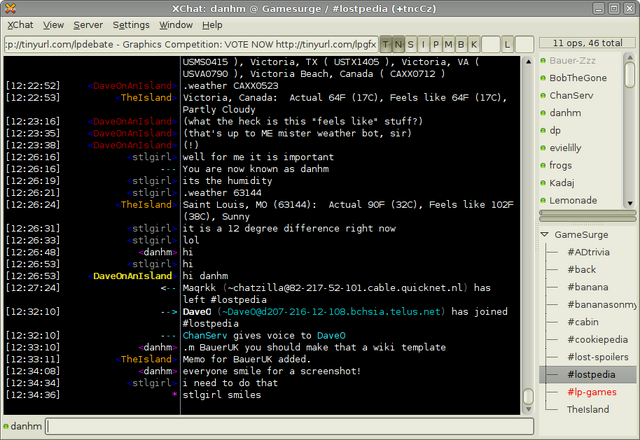
Task: Toggle the L user limit mode button
Action: [507, 44]
